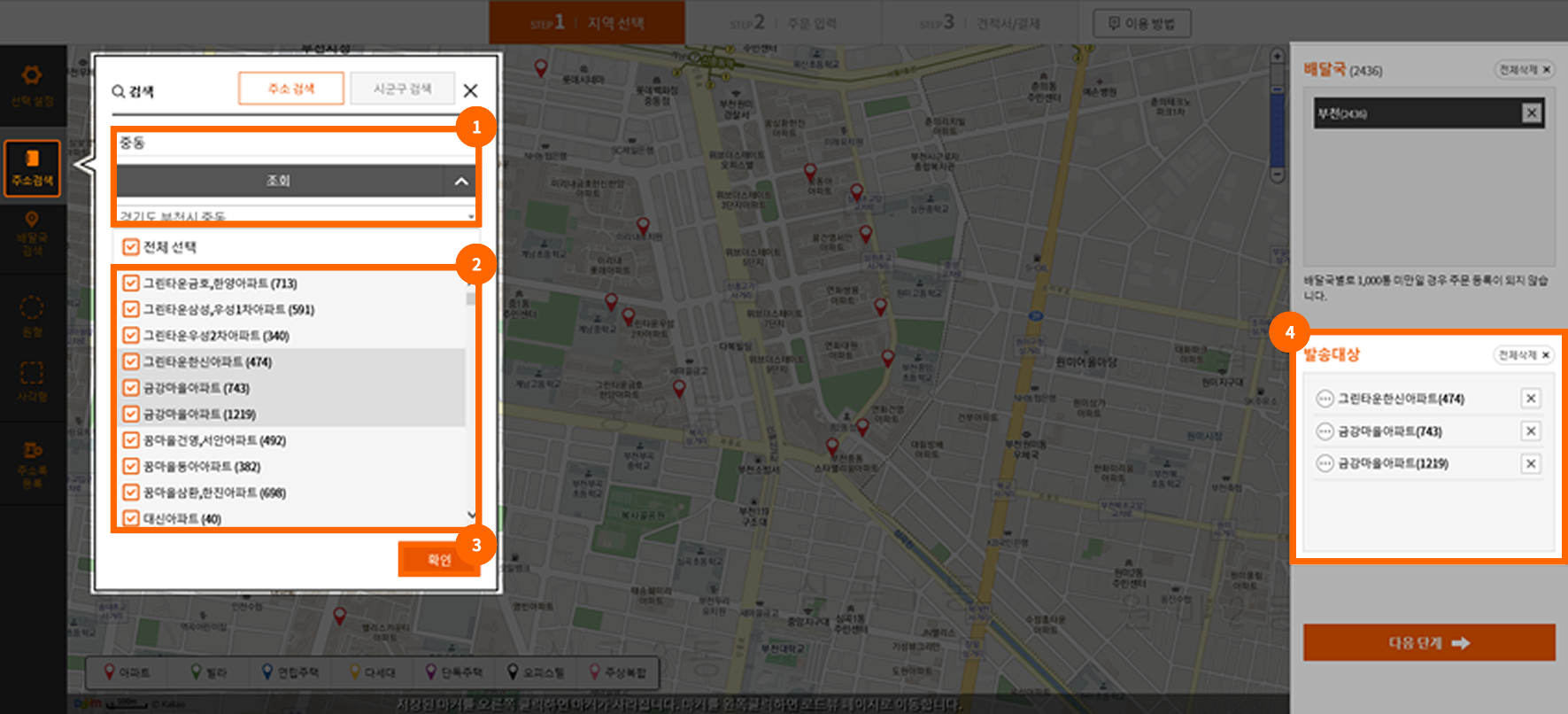Open the 선택 설정 gear icon in sidebar
Viewport: 1568px width, 714px height.
[x=32, y=83]
